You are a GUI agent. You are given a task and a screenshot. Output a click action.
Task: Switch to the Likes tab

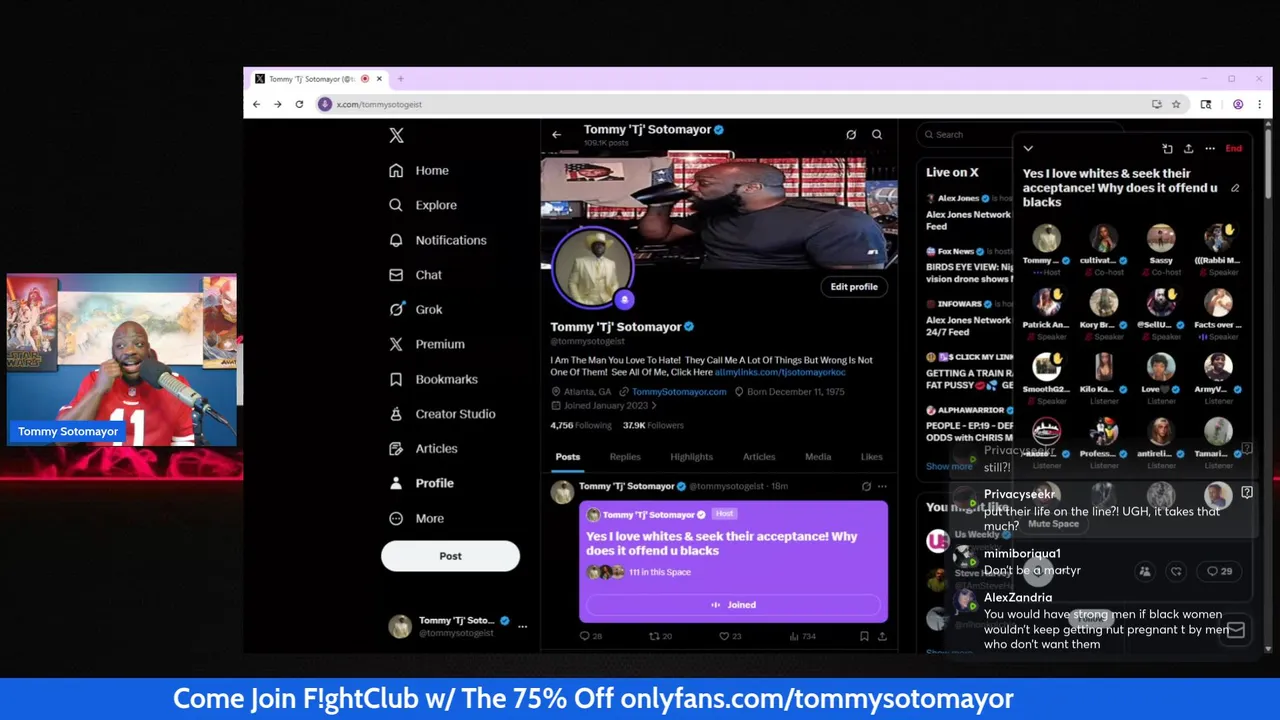pyautogui.click(x=872, y=457)
